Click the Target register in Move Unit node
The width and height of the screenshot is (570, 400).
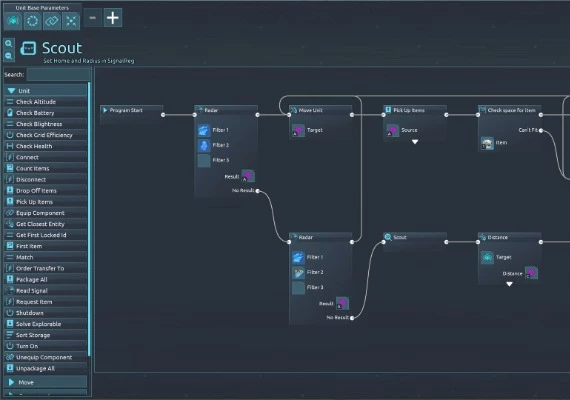298,131
